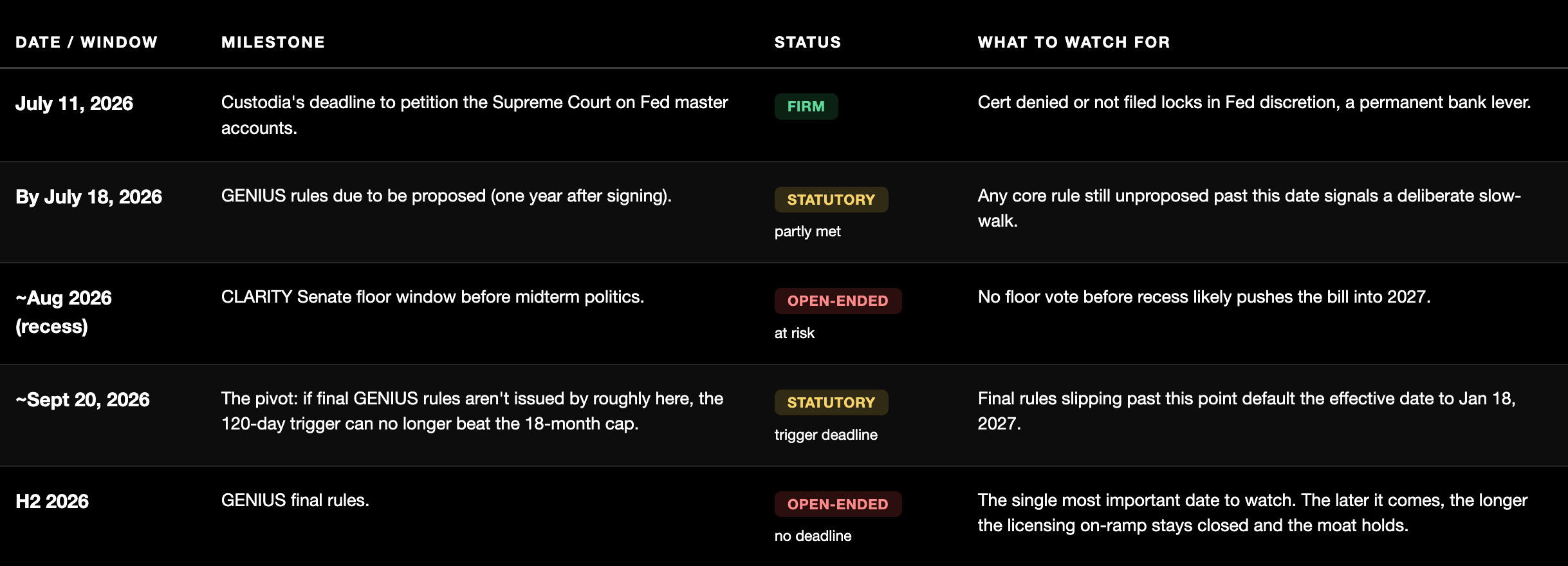Click the GENIUS rules due to be proposed text
The width and height of the screenshot is (1568, 566).
(447, 196)
